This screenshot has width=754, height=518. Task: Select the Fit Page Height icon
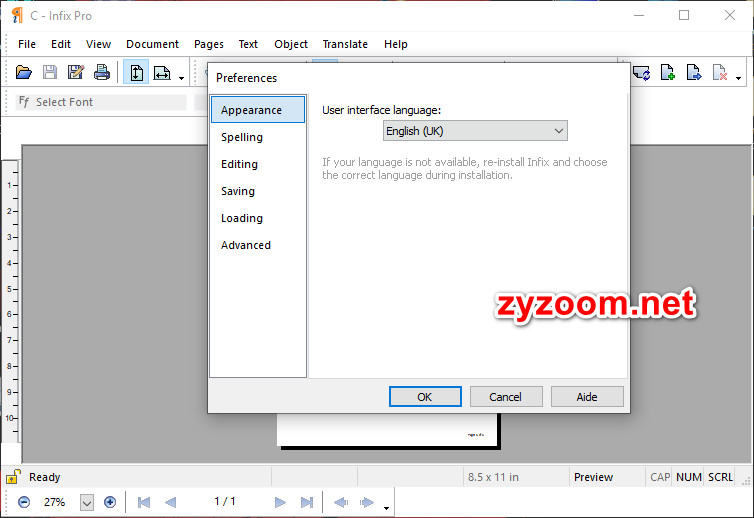point(136,73)
